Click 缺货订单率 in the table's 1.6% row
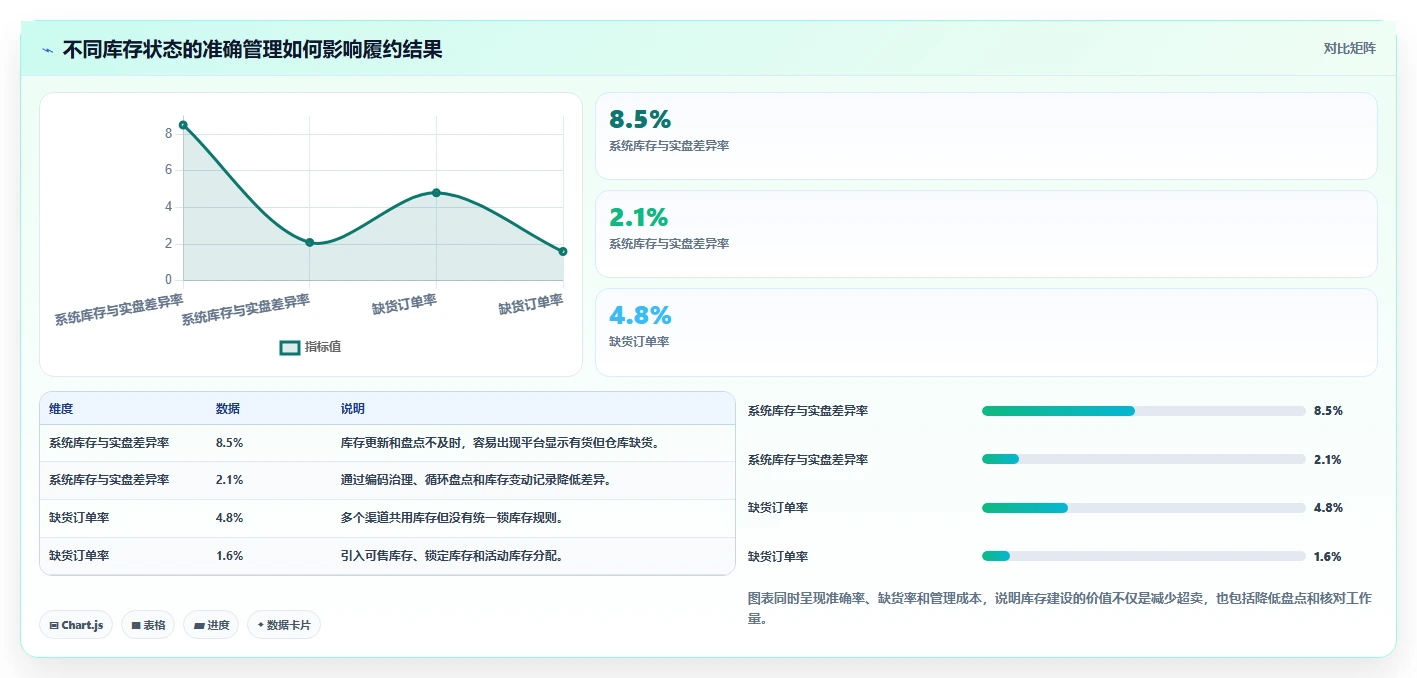The image size is (1417, 678). [x=79, y=556]
